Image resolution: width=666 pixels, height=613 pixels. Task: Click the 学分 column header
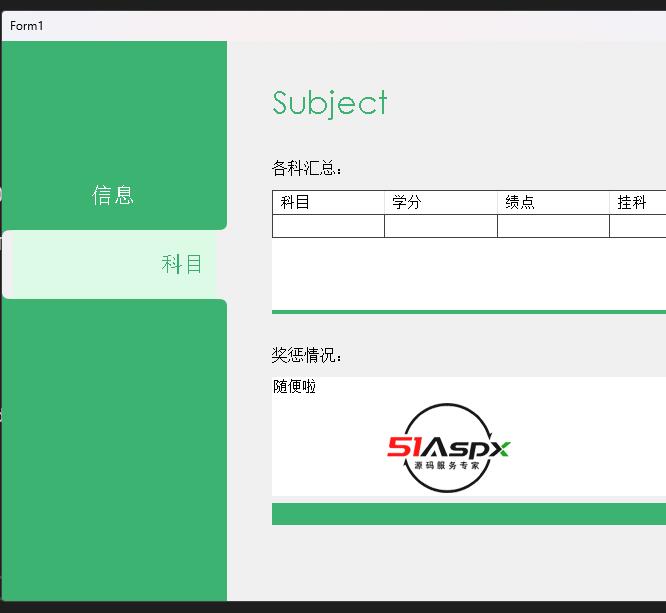point(441,203)
